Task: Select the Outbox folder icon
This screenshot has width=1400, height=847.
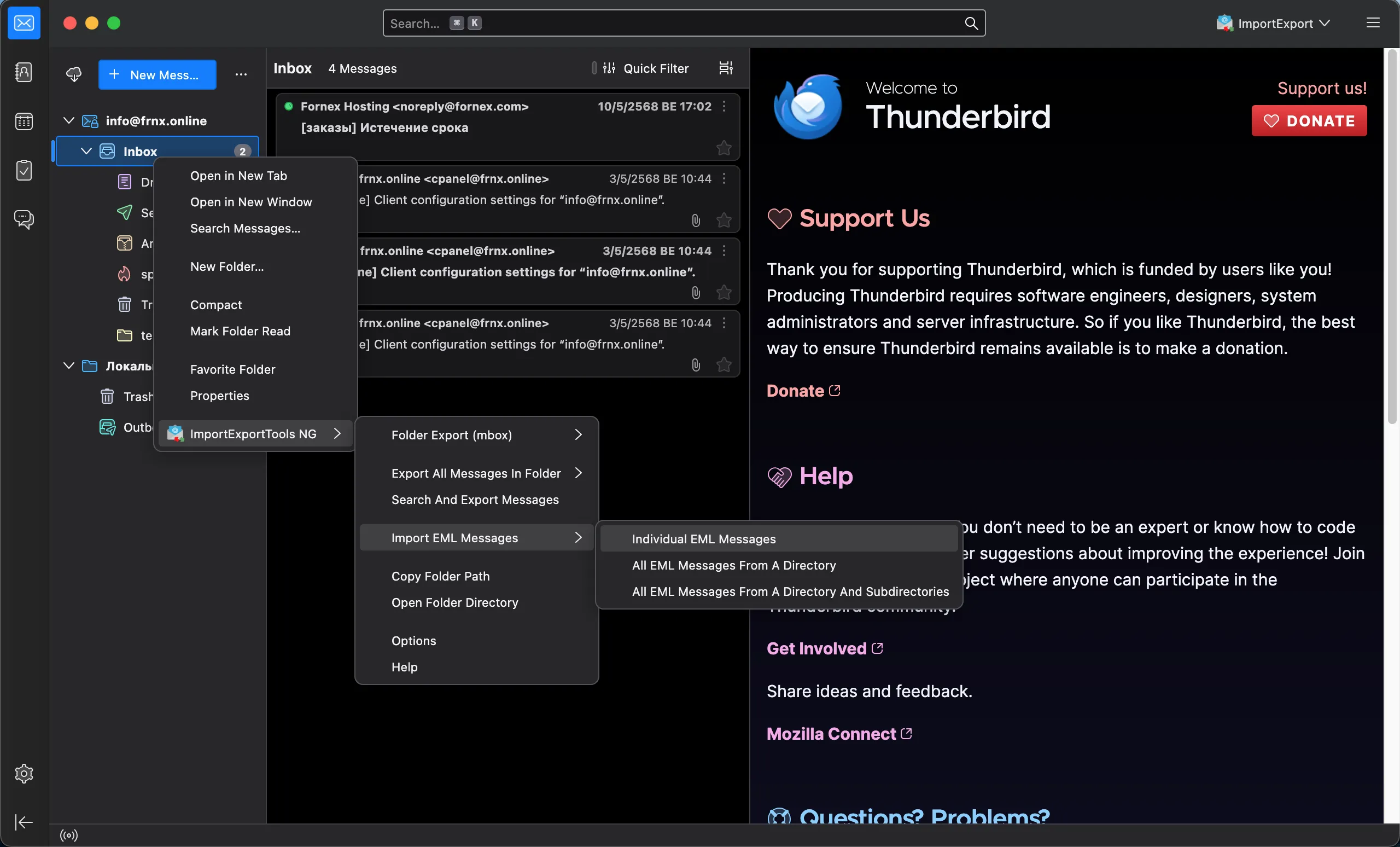Action: [x=107, y=427]
